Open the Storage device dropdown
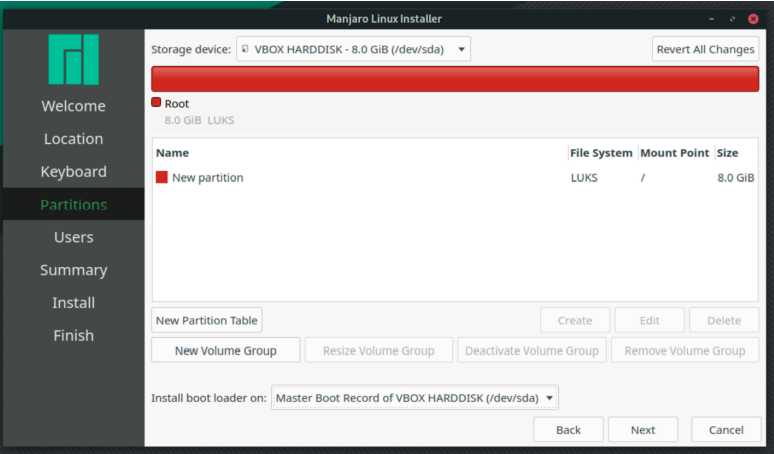Screen dimensions: 774x454 point(353,49)
